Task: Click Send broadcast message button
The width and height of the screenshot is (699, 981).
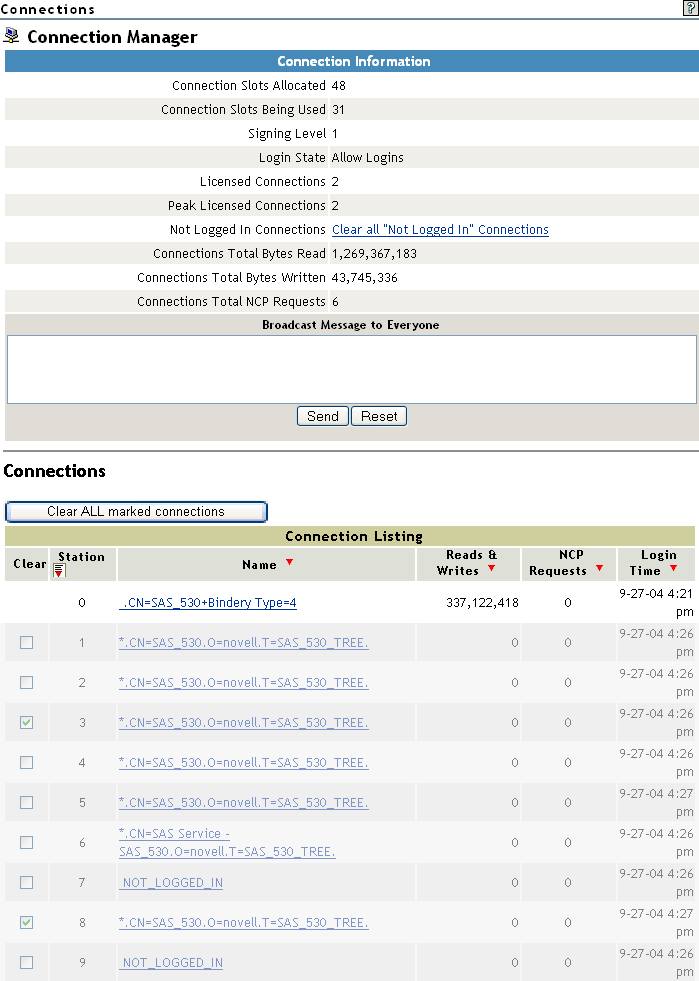Action: click(322, 417)
